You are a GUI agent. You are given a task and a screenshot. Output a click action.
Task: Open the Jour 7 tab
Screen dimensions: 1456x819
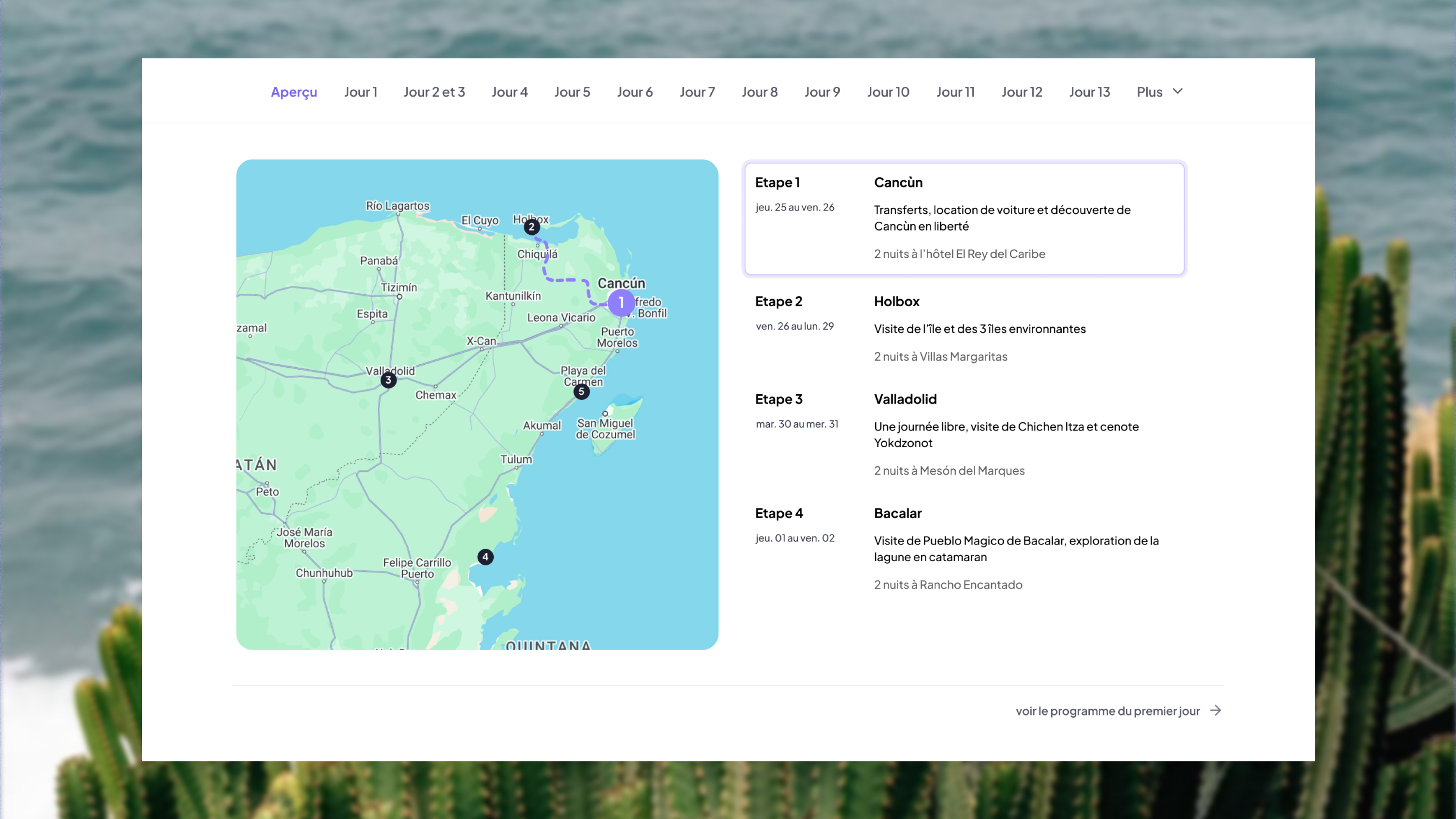coord(698,91)
